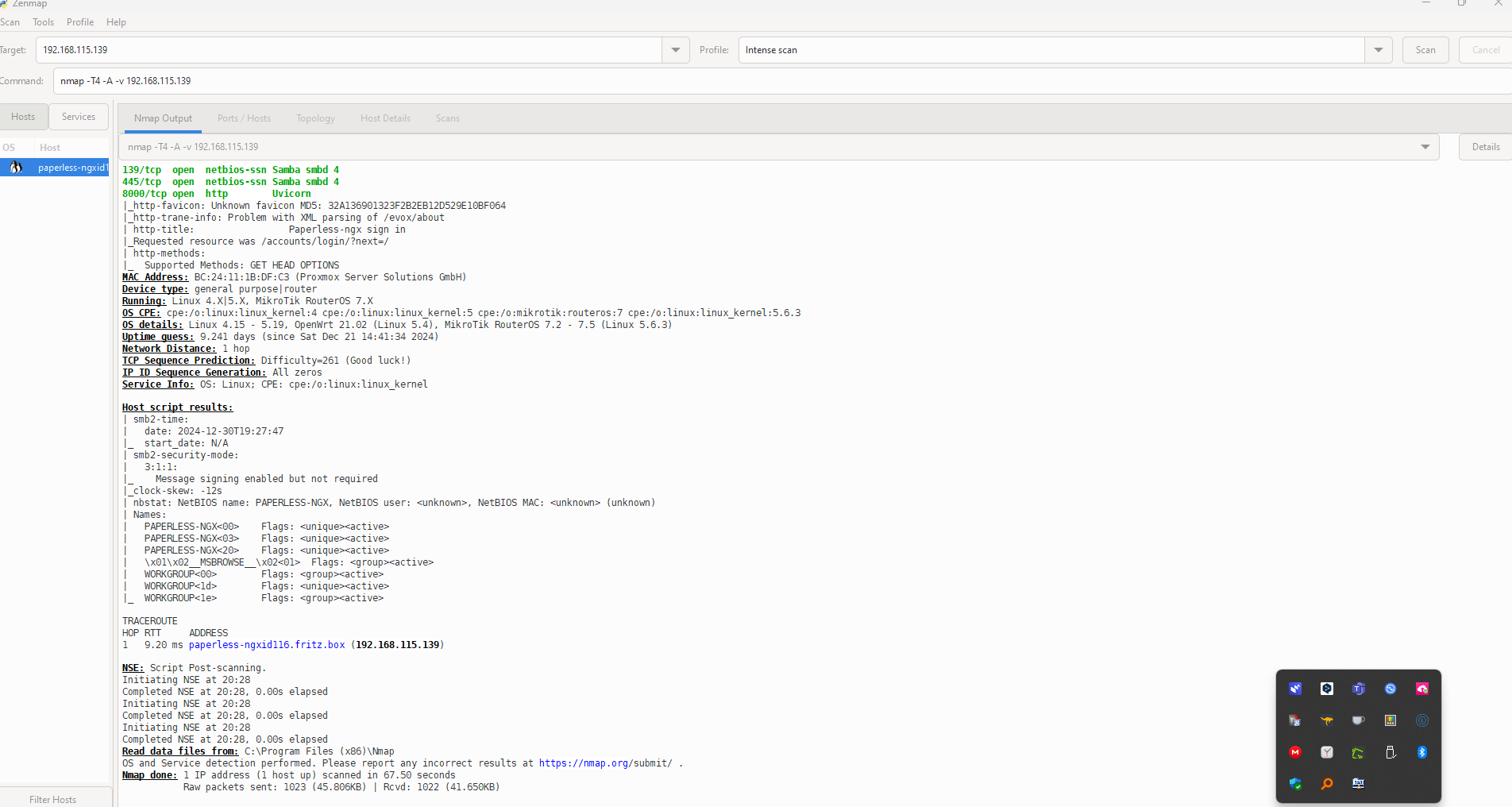Click the Profile field showing Intense scan
1512x807 pixels.
coord(1051,50)
